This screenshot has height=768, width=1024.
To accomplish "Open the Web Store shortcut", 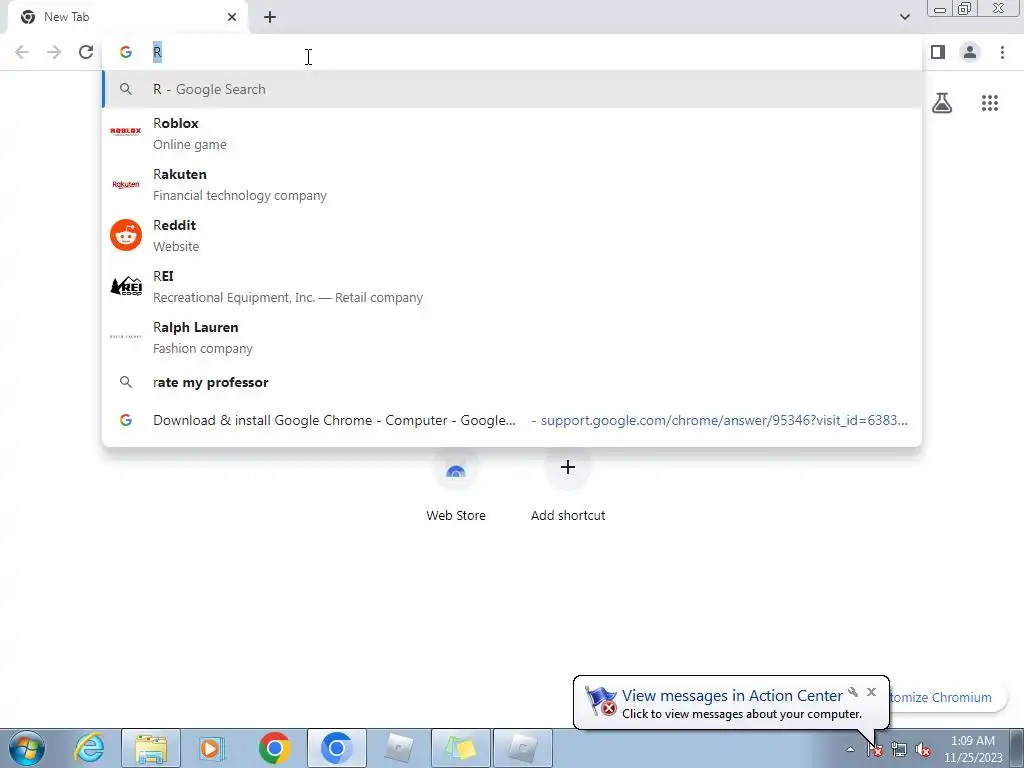I will pos(456,487).
